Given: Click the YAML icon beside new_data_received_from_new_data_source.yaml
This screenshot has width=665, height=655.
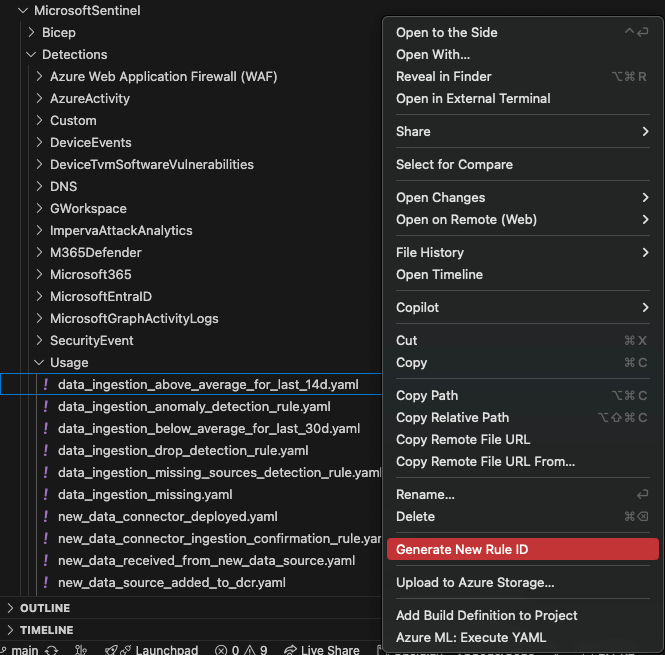Looking at the screenshot, I should [46, 560].
